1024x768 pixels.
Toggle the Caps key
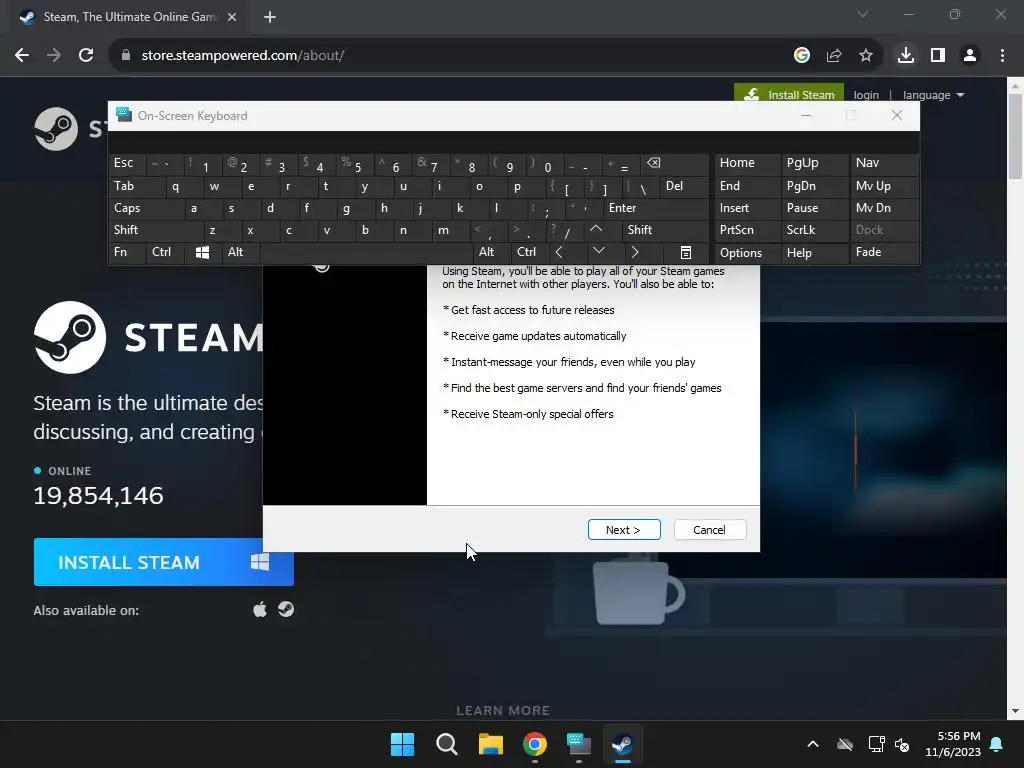pyautogui.click(x=146, y=208)
